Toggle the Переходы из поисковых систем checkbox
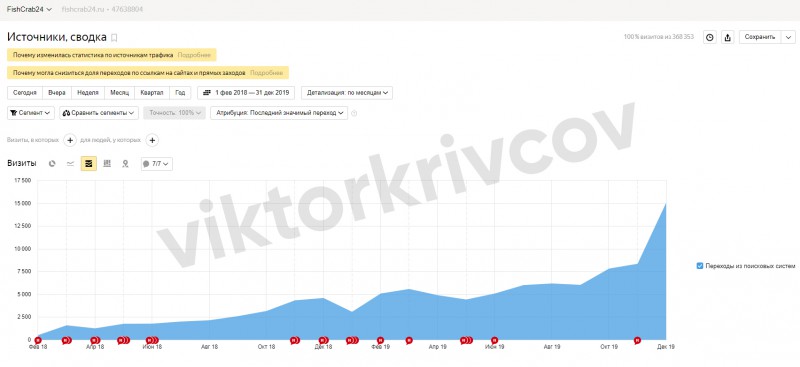 700,266
